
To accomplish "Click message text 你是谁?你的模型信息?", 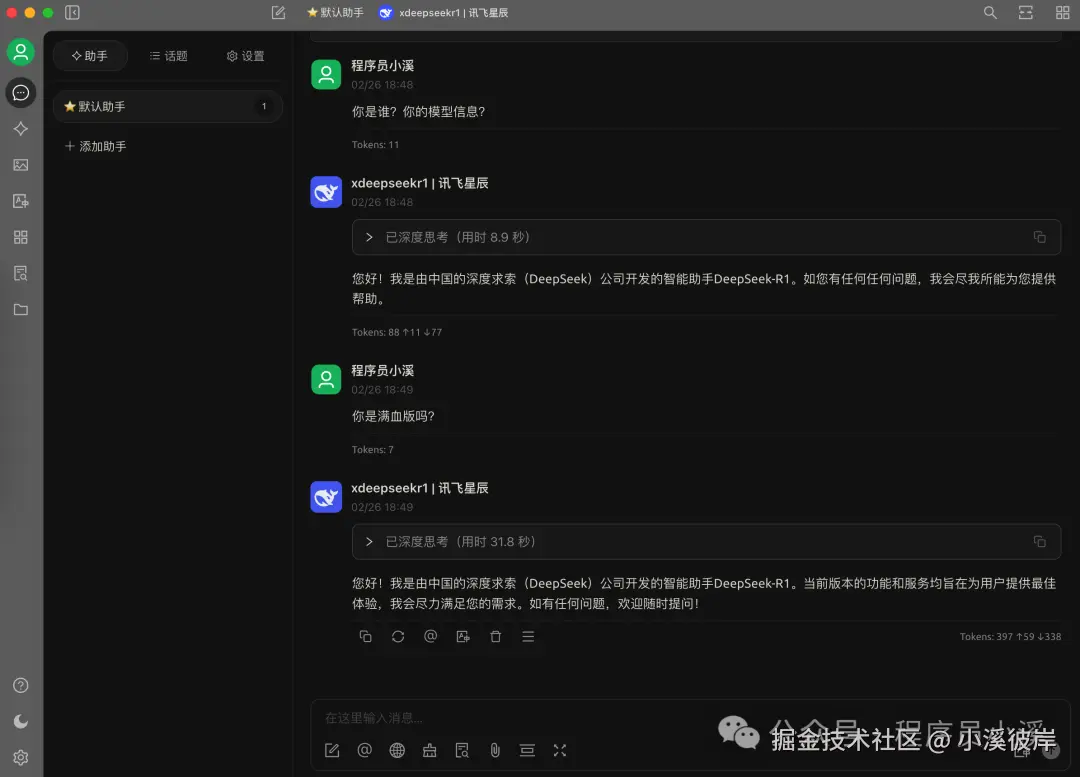I will pos(419,112).
